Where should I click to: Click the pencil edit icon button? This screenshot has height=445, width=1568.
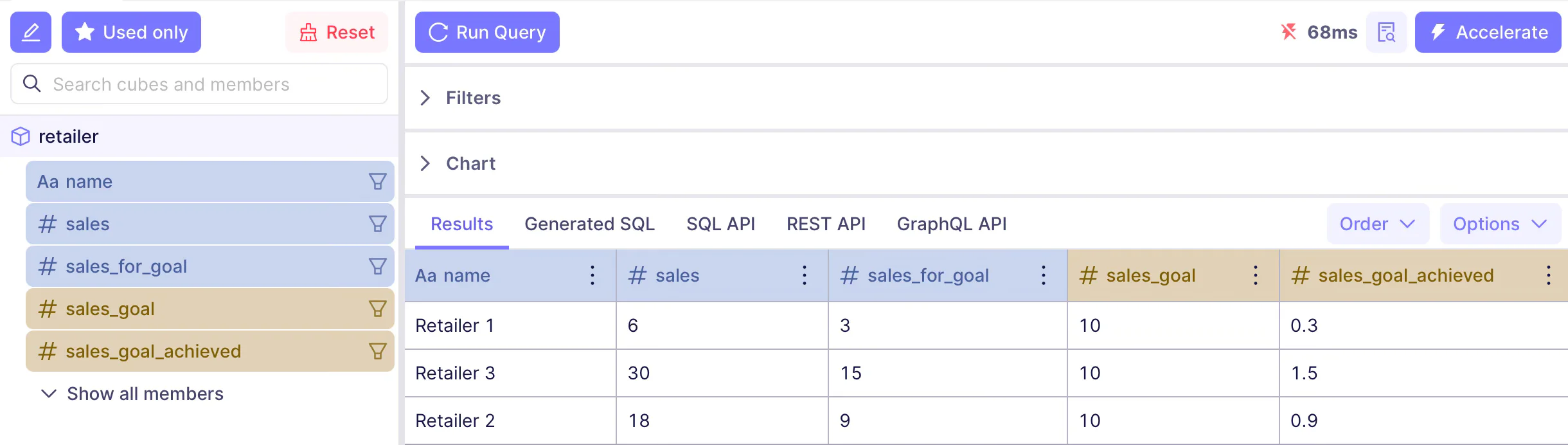click(30, 32)
